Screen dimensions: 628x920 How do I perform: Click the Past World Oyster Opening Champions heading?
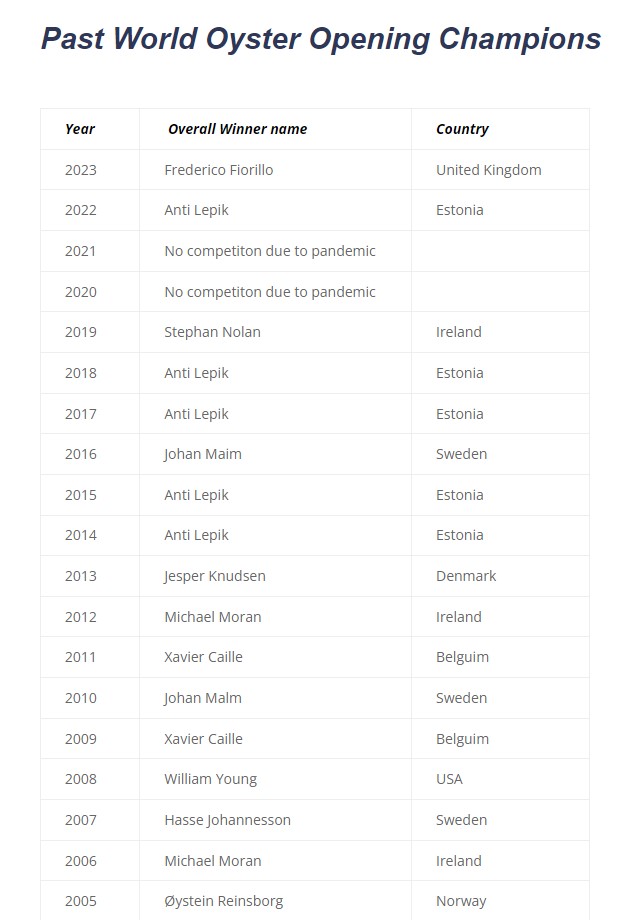point(321,39)
